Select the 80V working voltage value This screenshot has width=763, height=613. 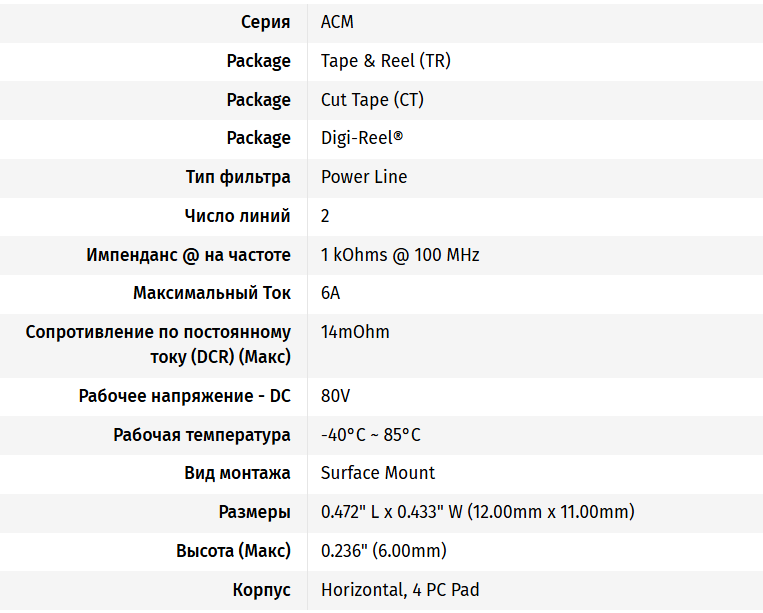point(335,396)
